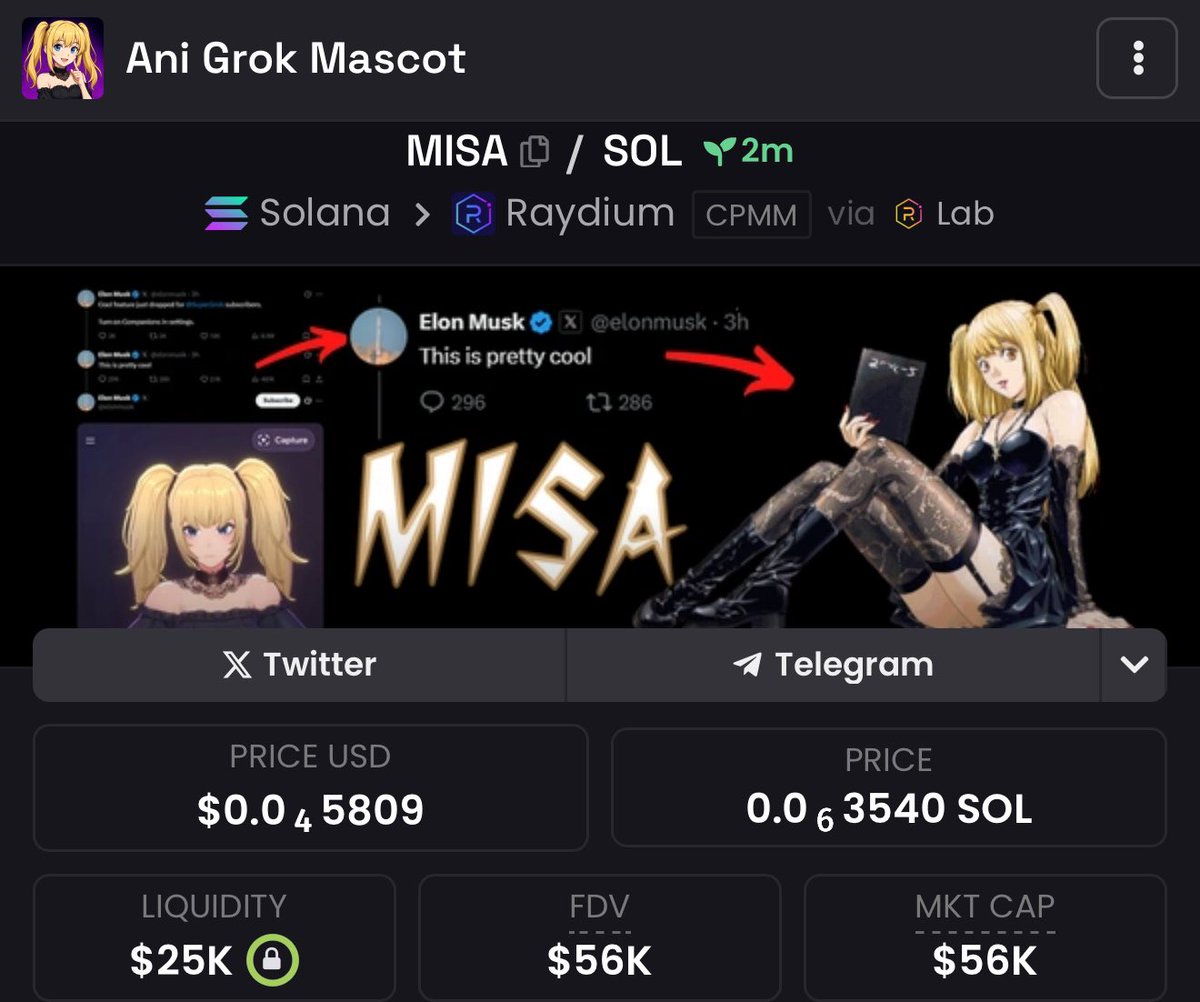Click the green sprout pair-age icon
The image size is (1200, 1002).
click(x=718, y=152)
